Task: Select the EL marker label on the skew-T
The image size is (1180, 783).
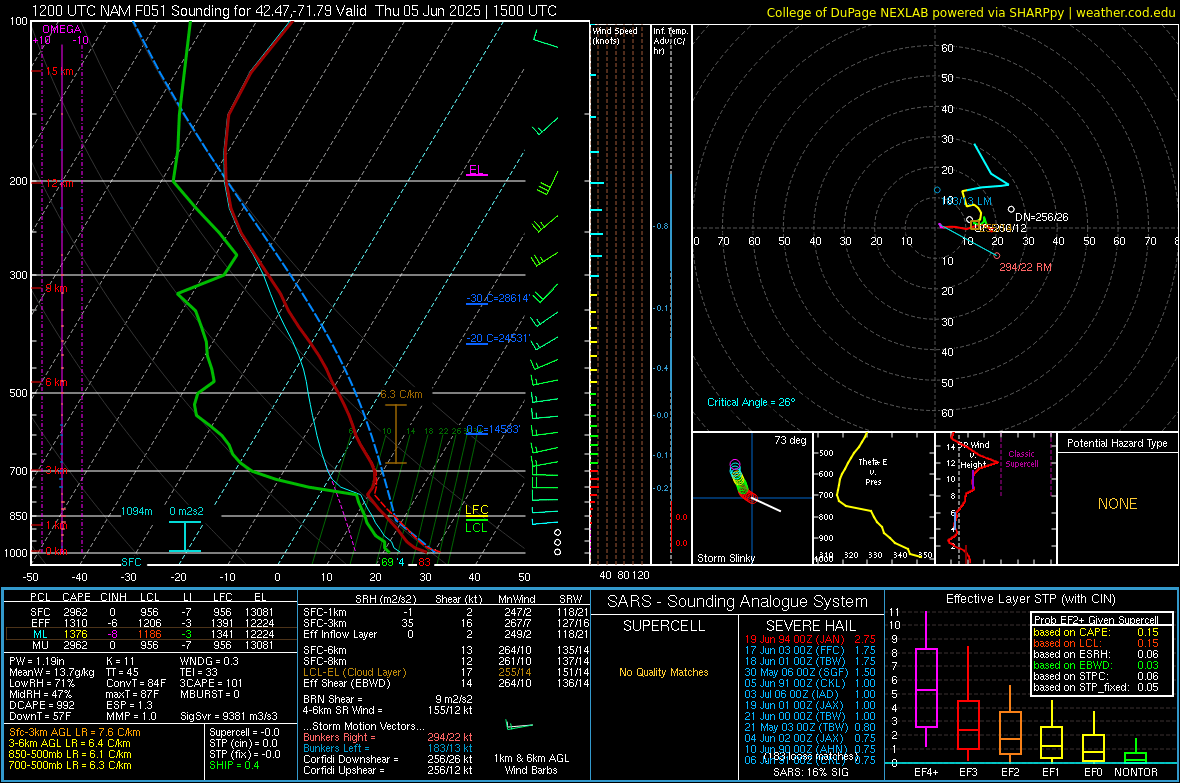Action: 476,169
